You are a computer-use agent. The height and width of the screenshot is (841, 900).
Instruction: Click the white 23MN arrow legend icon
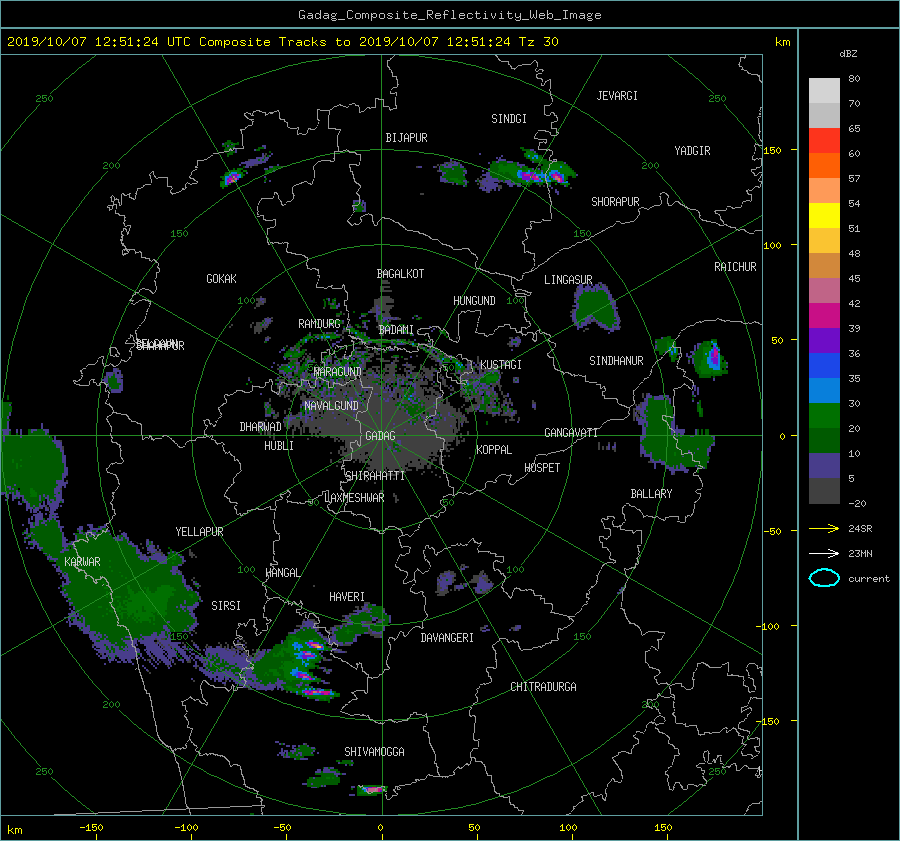click(824, 554)
